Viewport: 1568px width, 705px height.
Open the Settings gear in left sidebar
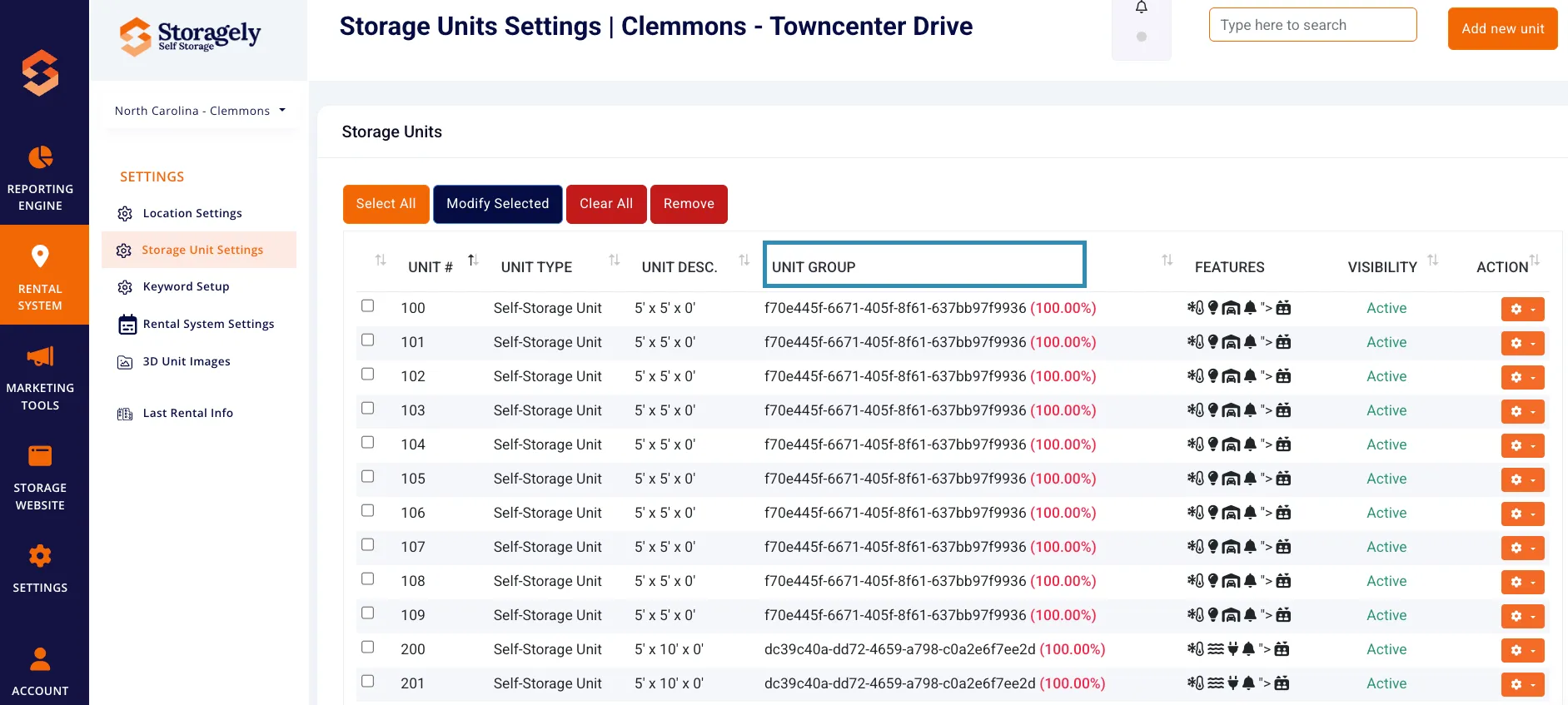click(x=40, y=556)
